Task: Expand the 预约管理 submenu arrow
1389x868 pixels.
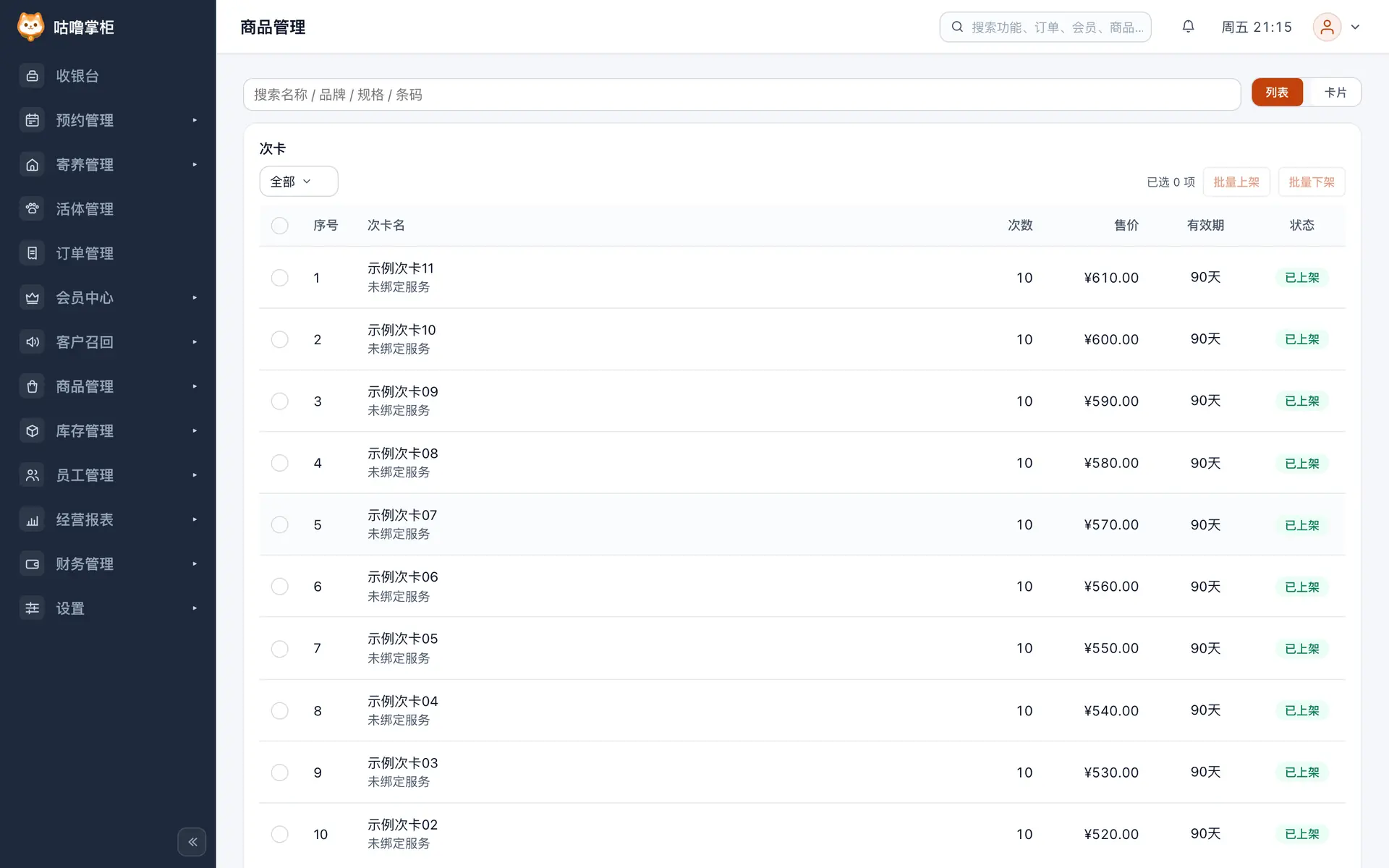Action: tap(195, 120)
